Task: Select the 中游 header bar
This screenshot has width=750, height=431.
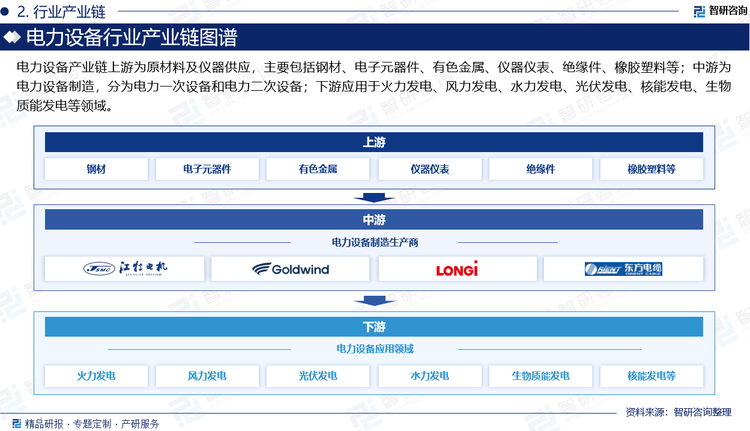Action: (374, 220)
